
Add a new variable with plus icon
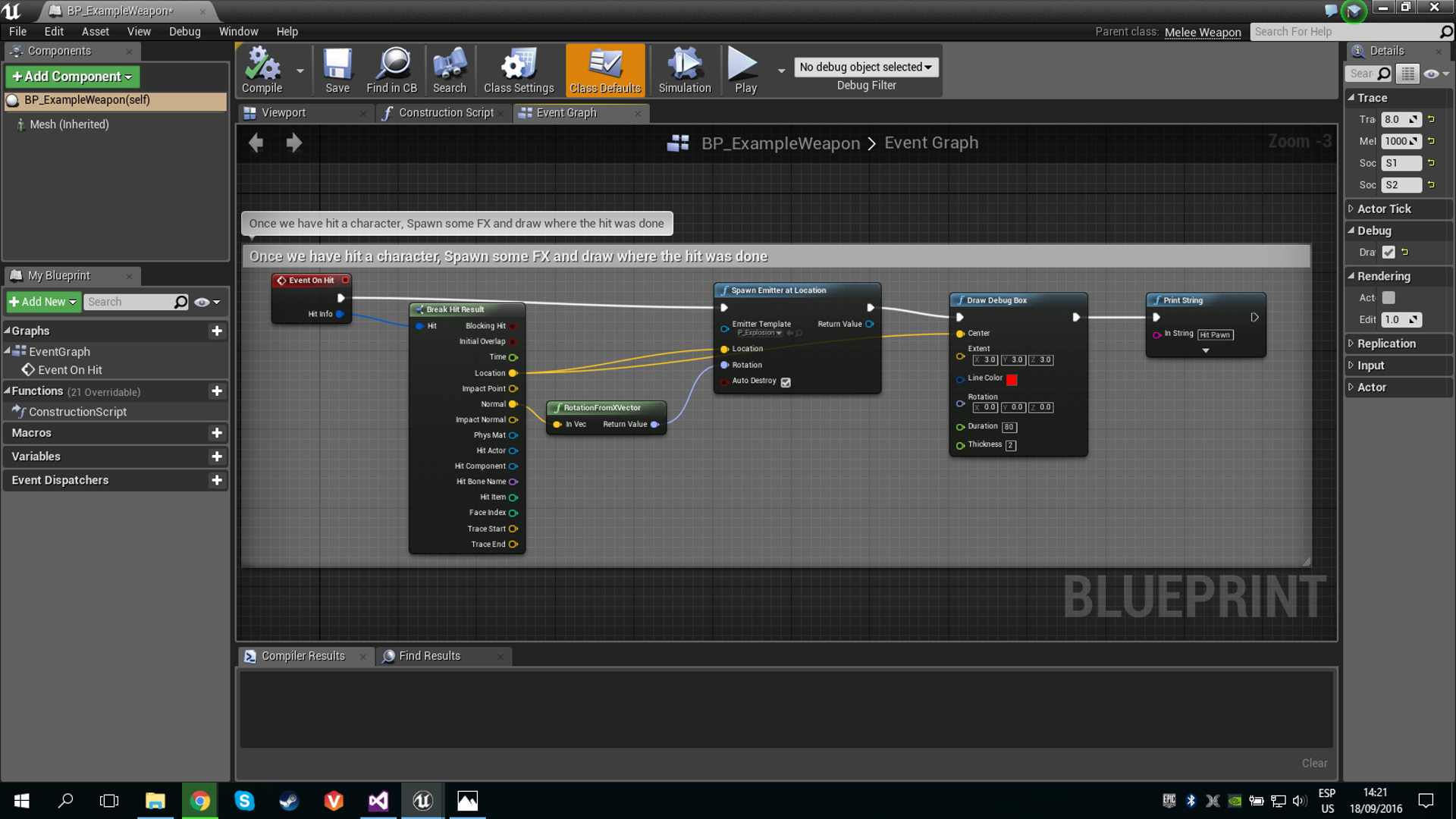(217, 456)
